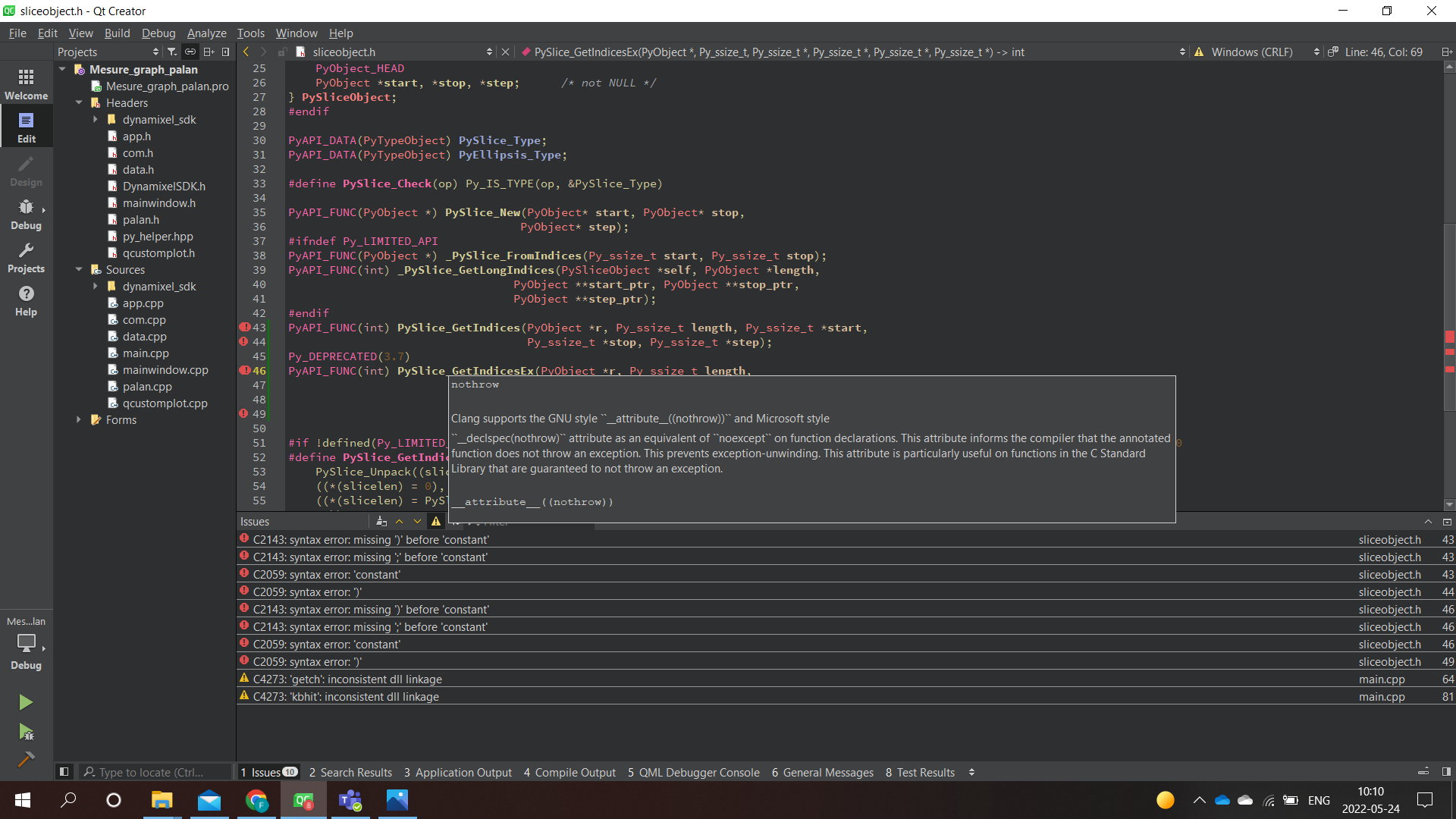Image resolution: width=1456 pixels, height=819 pixels.
Task: Jump to the next issue
Action: [417, 521]
